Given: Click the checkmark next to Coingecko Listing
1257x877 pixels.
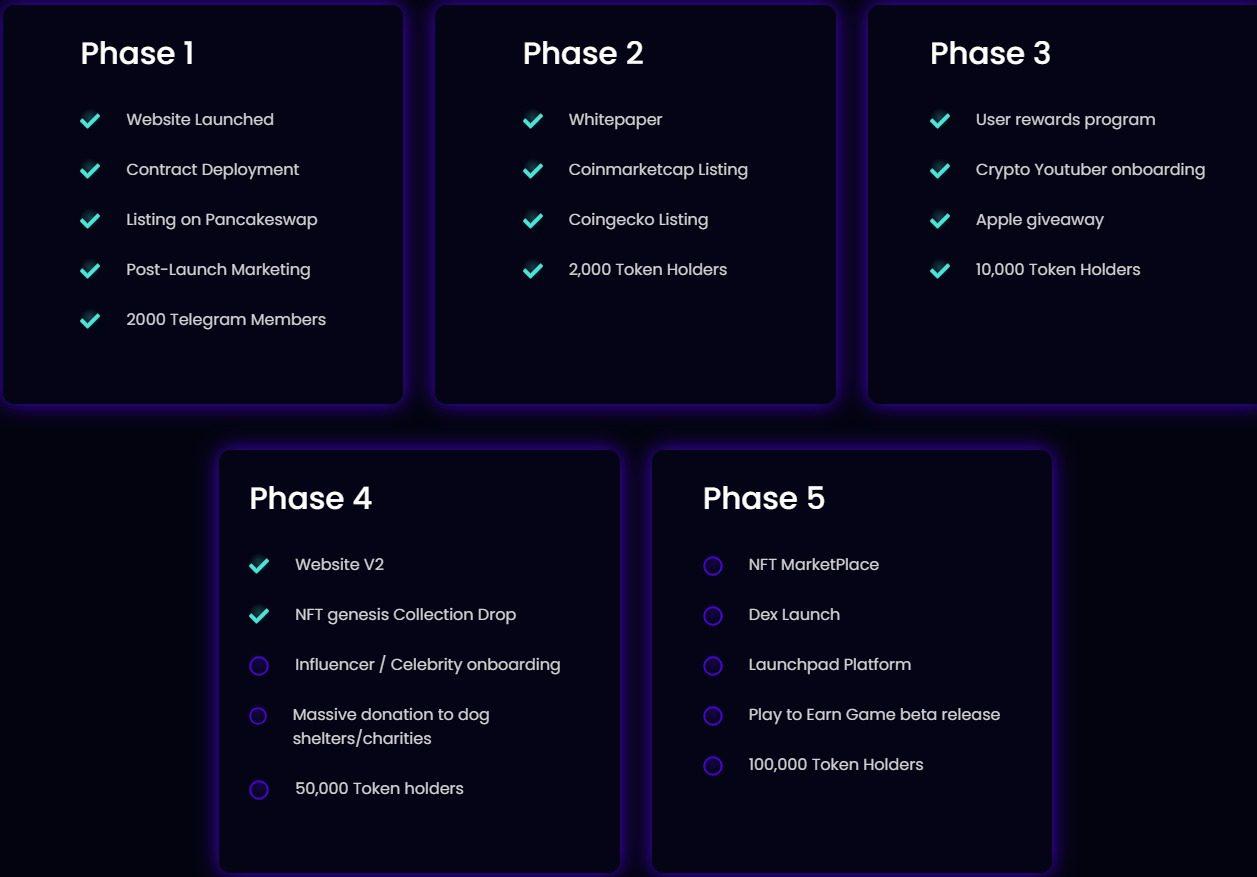Looking at the screenshot, I should (533, 220).
